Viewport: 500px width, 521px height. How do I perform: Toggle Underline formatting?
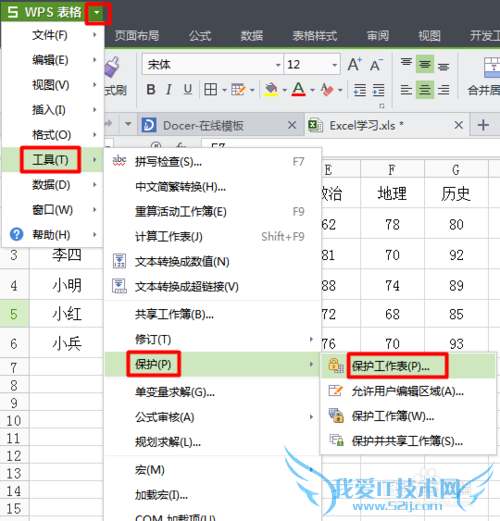click(188, 89)
